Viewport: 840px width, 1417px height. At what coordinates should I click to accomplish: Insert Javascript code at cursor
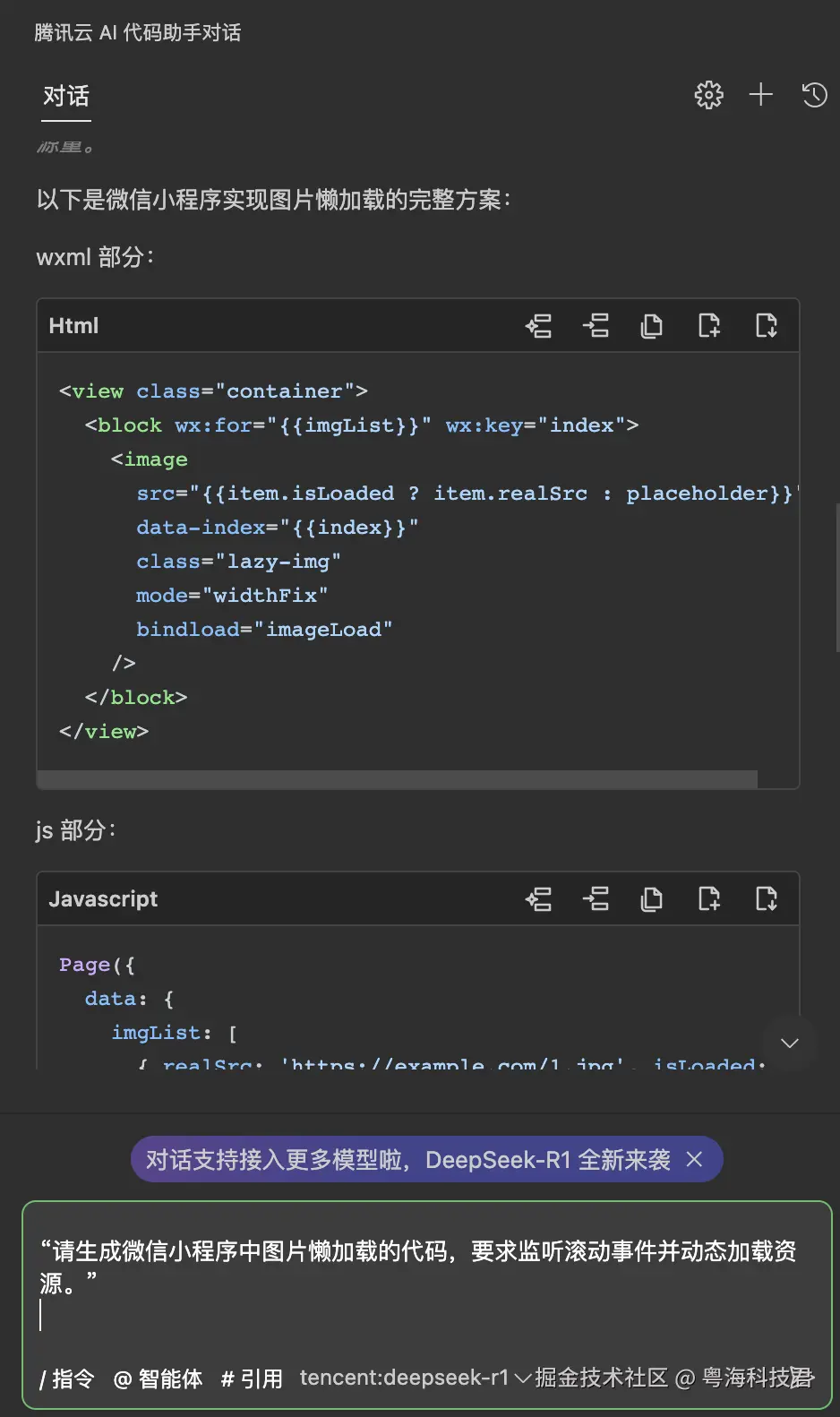pyautogui.click(x=596, y=898)
